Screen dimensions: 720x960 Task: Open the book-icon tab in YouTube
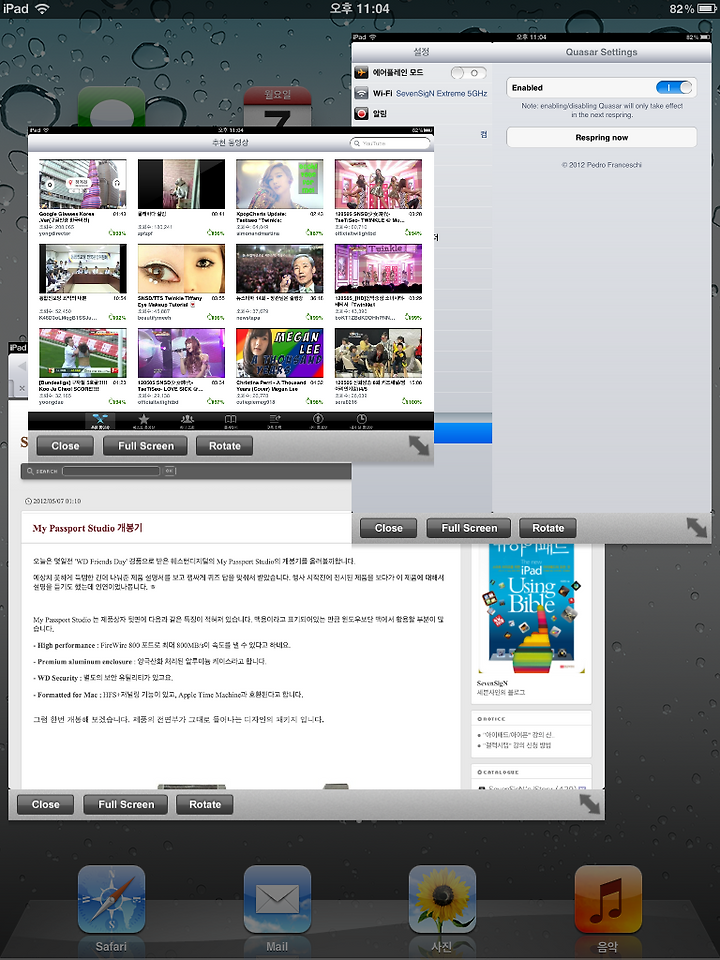pyautogui.click(x=230, y=421)
